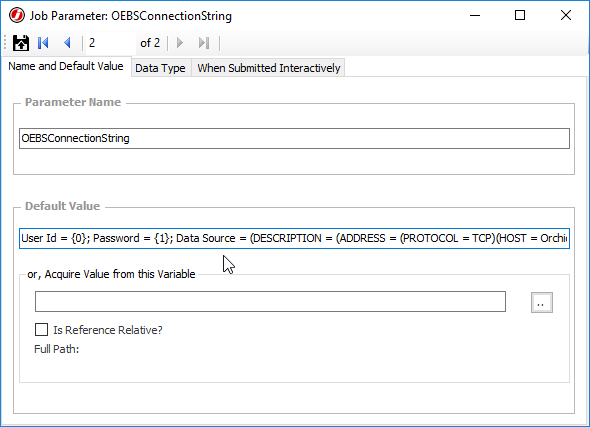Enable the Is Reference Relative checkbox
Image resolution: width=590 pixels, height=427 pixels.
pyautogui.click(x=41, y=330)
